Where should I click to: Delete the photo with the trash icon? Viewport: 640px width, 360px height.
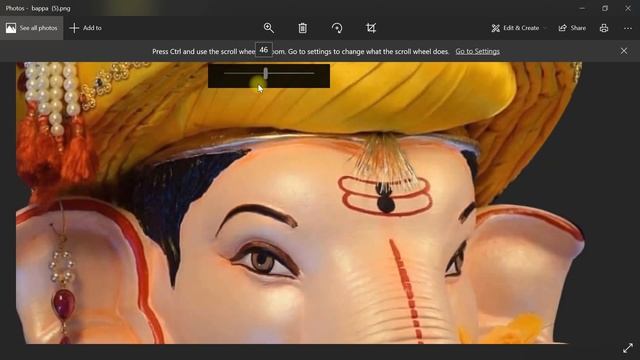pyautogui.click(x=302, y=28)
